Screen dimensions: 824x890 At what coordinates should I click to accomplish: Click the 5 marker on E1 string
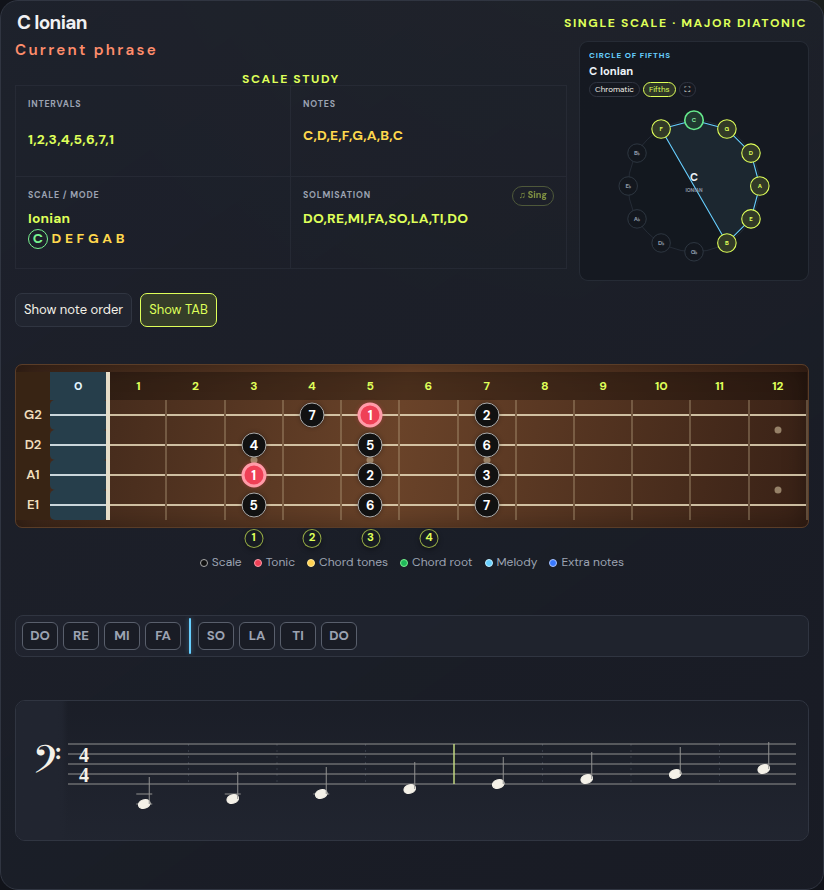[x=254, y=505]
